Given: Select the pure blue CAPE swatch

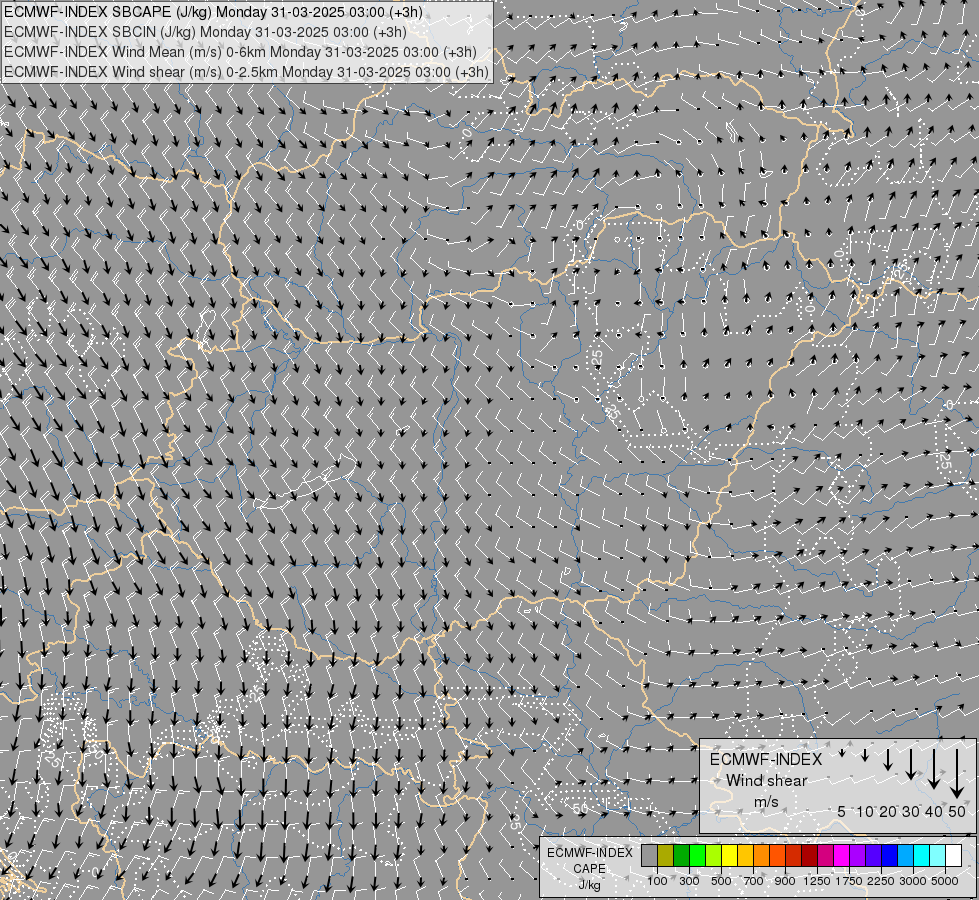Looking at the screenshot, I should [889, 856].
